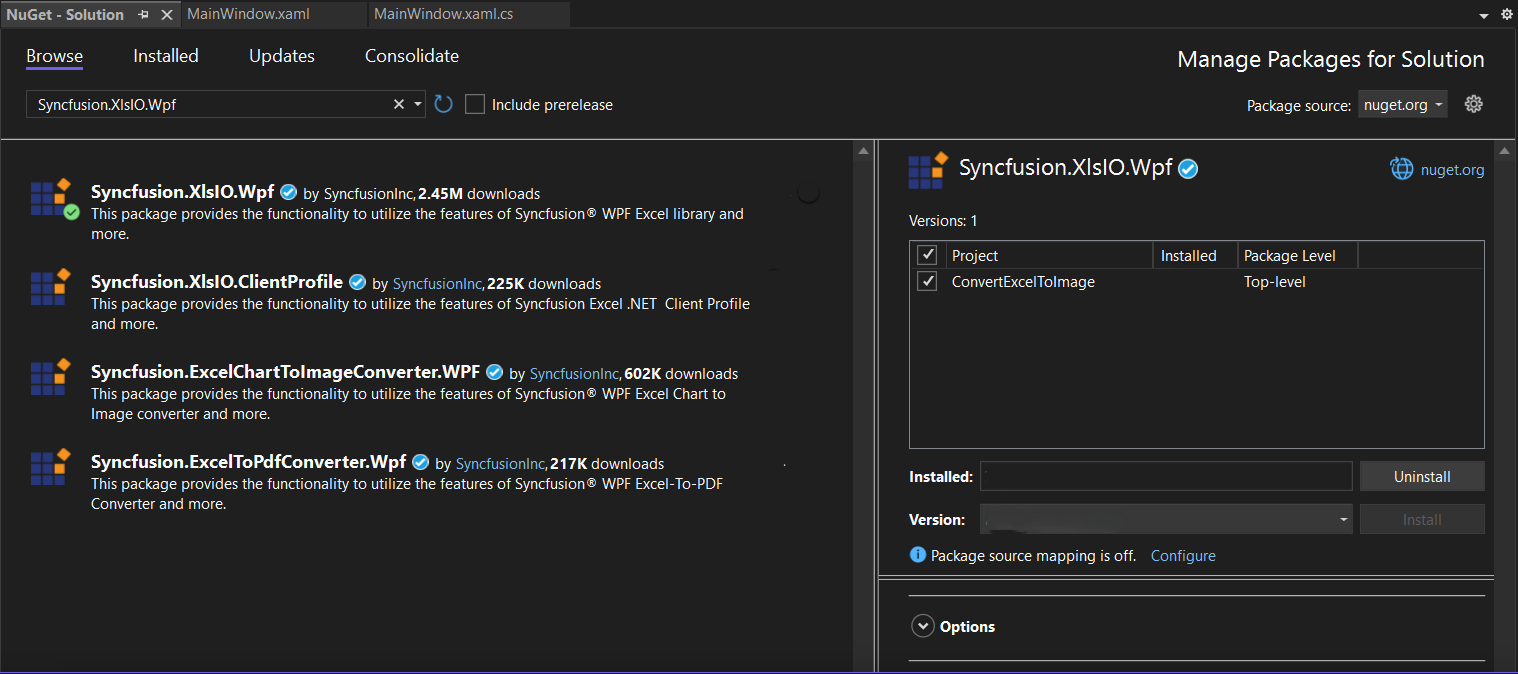Screen dimensions: 1518x674
Task: Enable the Include prerelease checkbox
Action: pos(474,103)
